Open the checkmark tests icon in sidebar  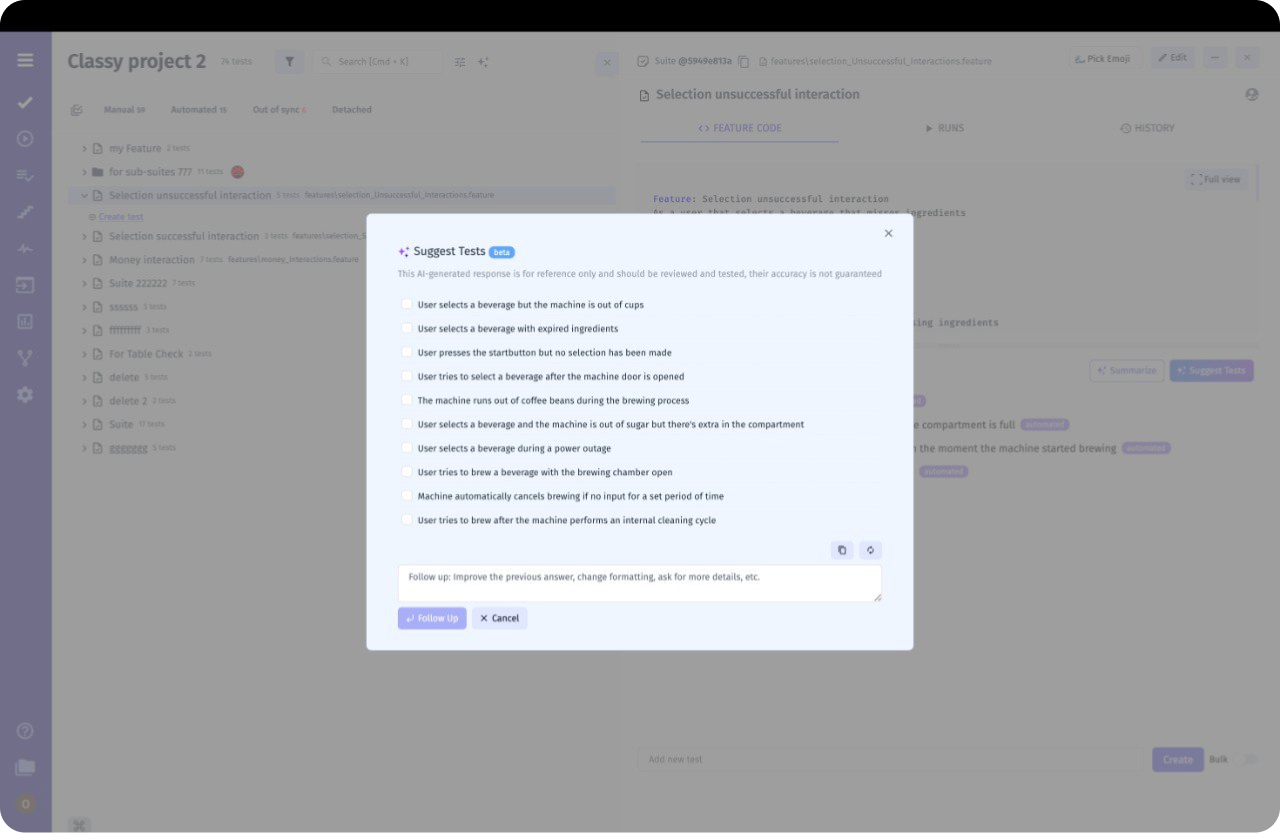tap(25, 102)
